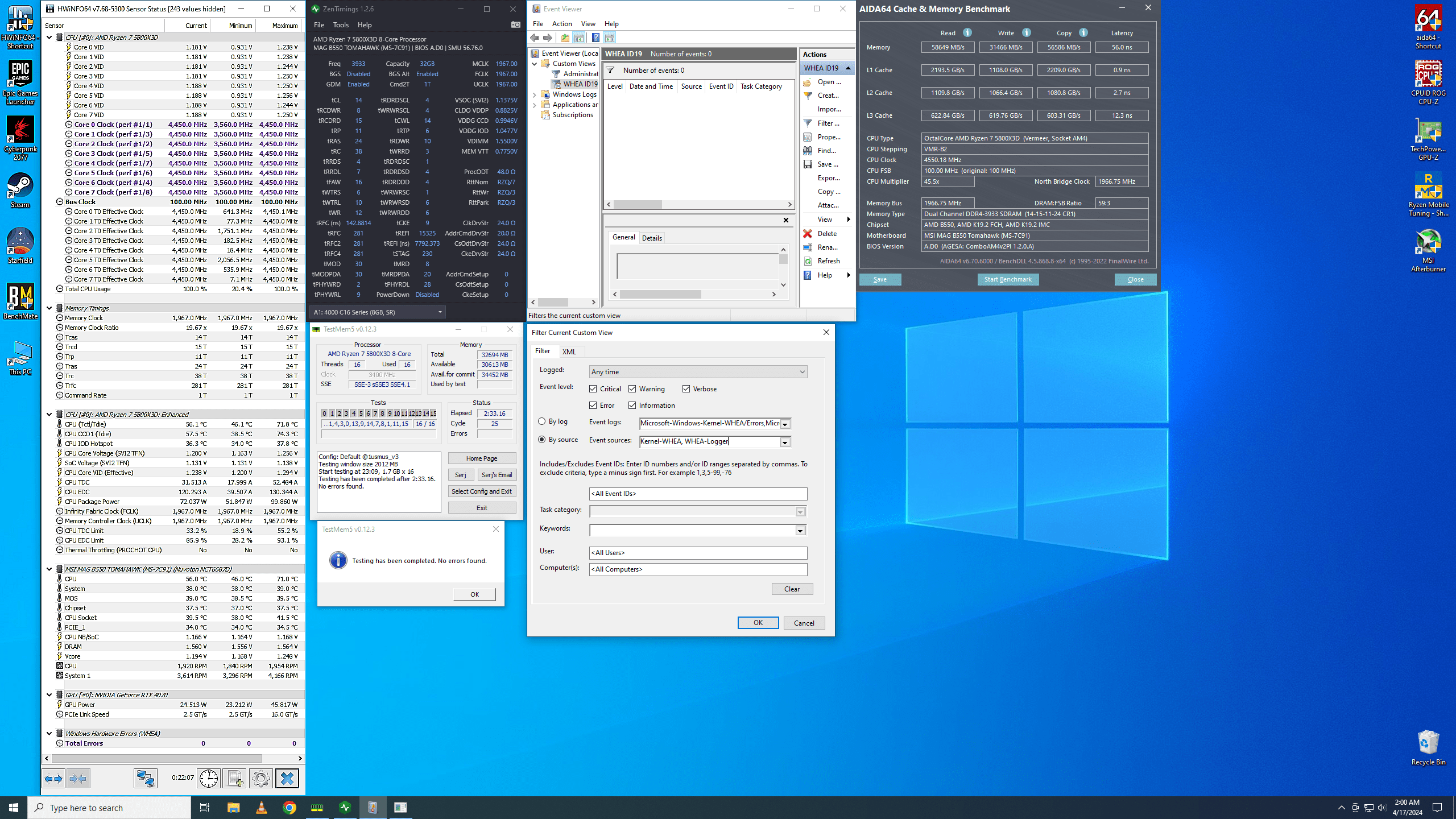1456x819 pixels.
Task: Open TechPowerUp GPU-Z desktop shortcut
Action: [1428, 139]
